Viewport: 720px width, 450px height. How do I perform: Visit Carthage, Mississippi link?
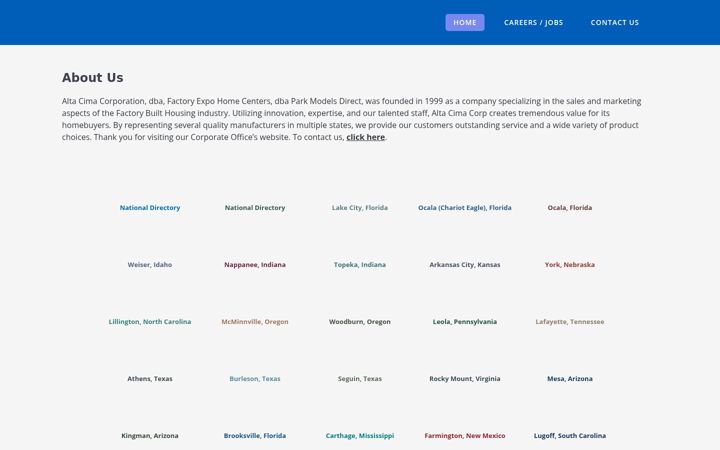tap(360, 435)
